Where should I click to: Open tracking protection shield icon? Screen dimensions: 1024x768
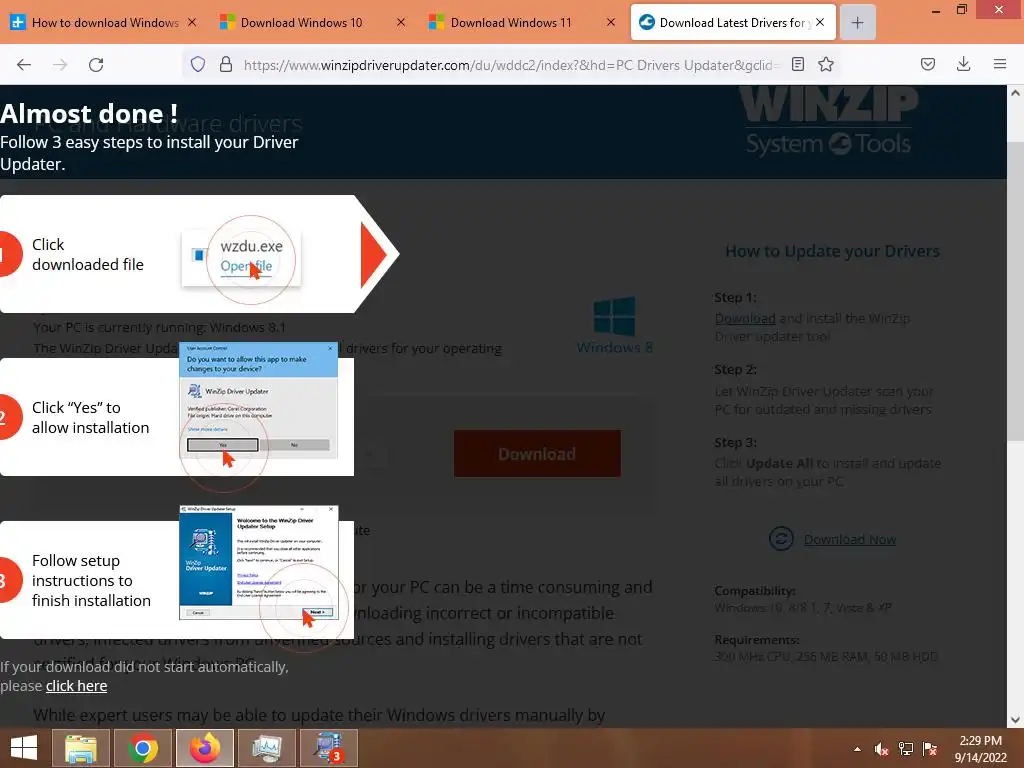[x=198, y=64]
